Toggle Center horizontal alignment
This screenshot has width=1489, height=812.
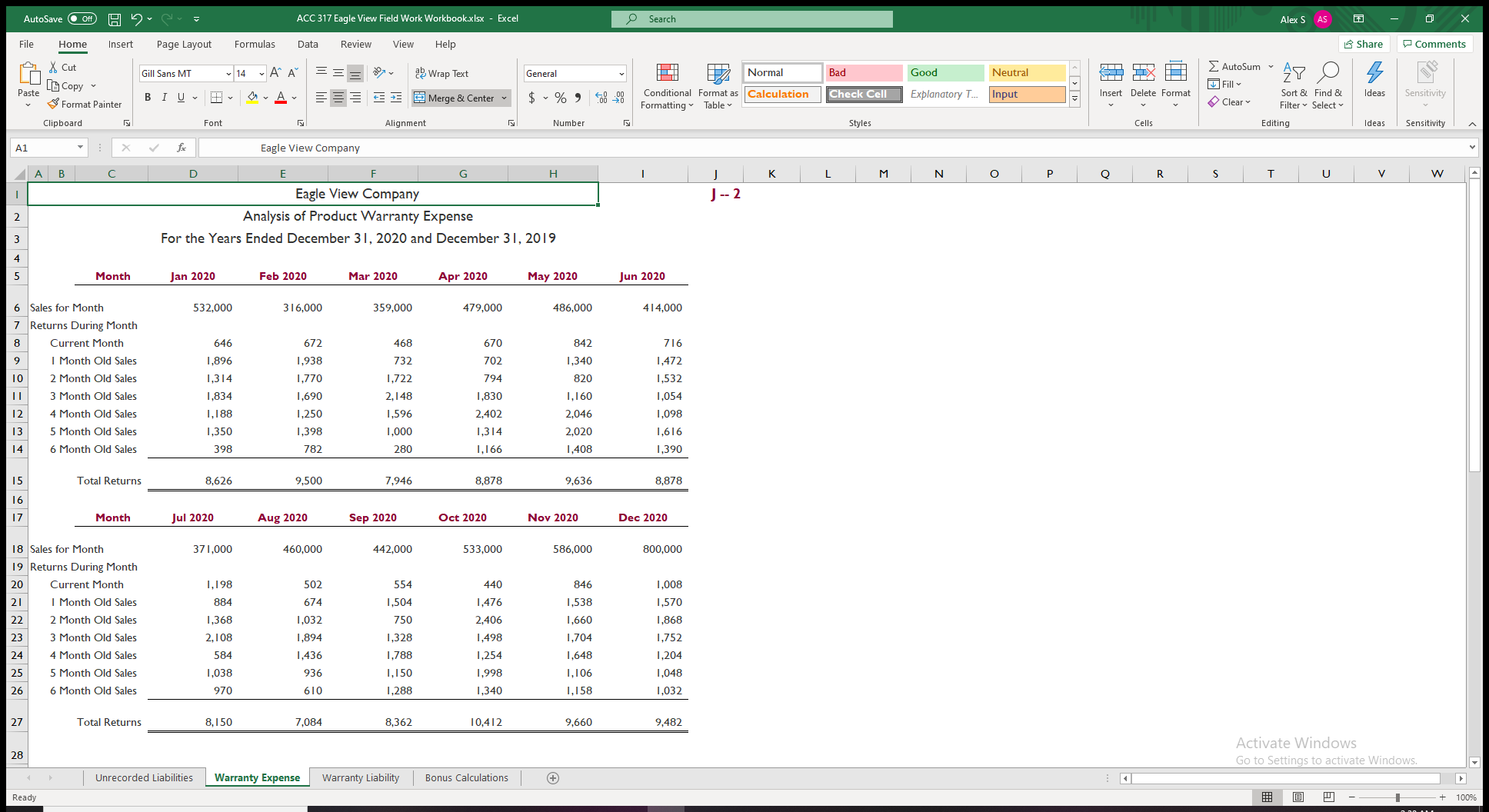(338, 98)
